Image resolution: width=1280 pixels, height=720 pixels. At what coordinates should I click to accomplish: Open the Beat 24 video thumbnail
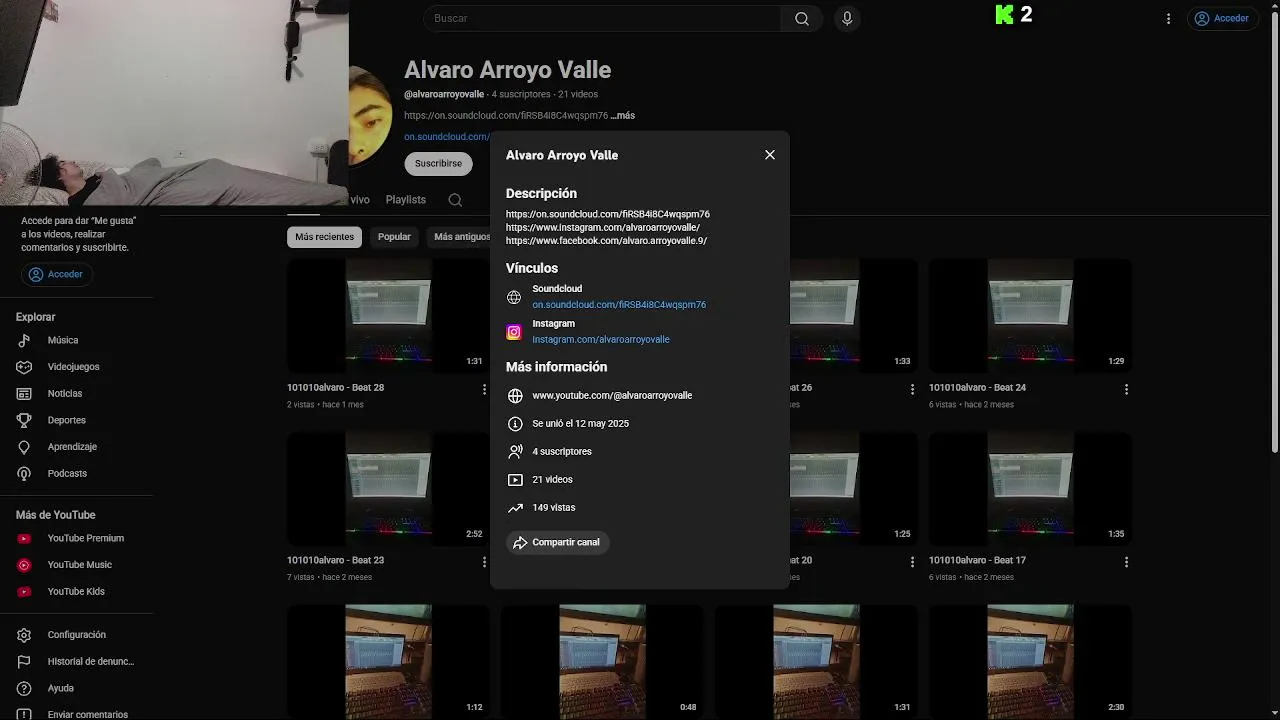point(1030,316)
